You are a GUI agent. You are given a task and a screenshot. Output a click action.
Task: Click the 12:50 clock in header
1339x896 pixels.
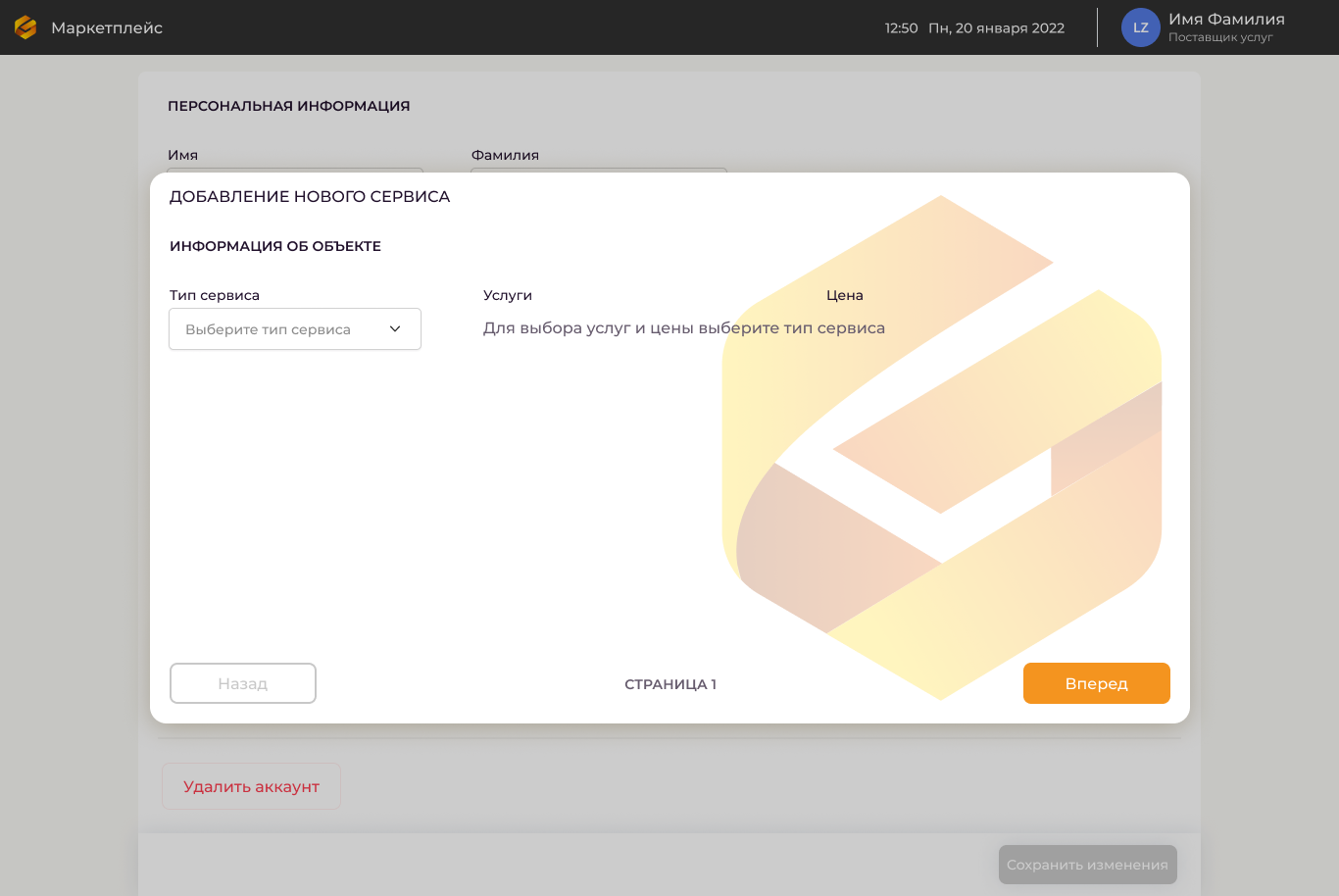(x=901, y=27)
